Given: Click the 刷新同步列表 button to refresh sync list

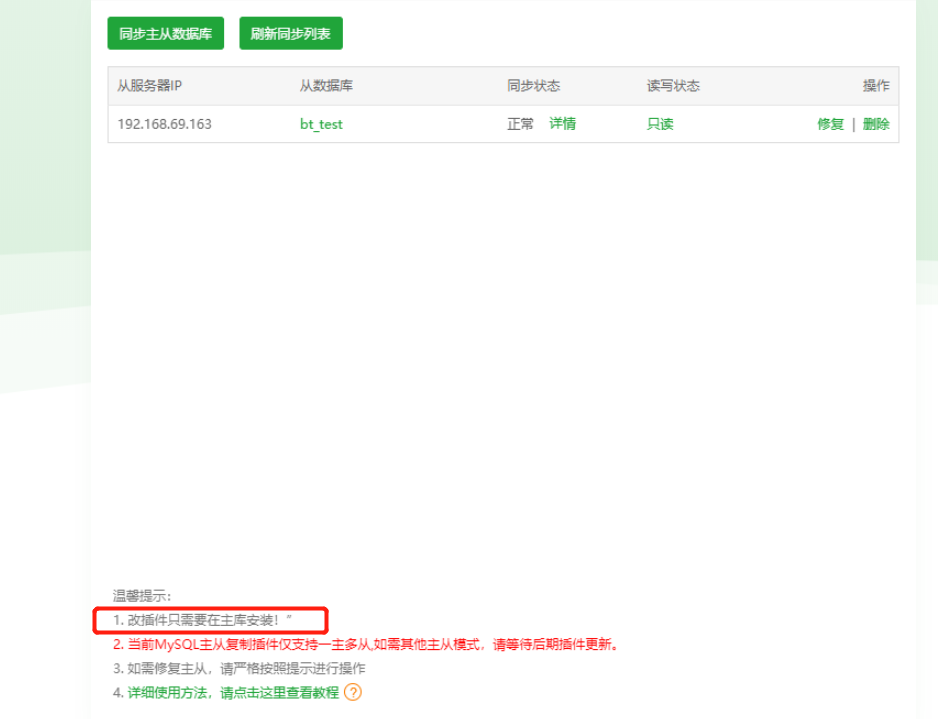Looking at the screenshot, I should (x=290, y=32).
